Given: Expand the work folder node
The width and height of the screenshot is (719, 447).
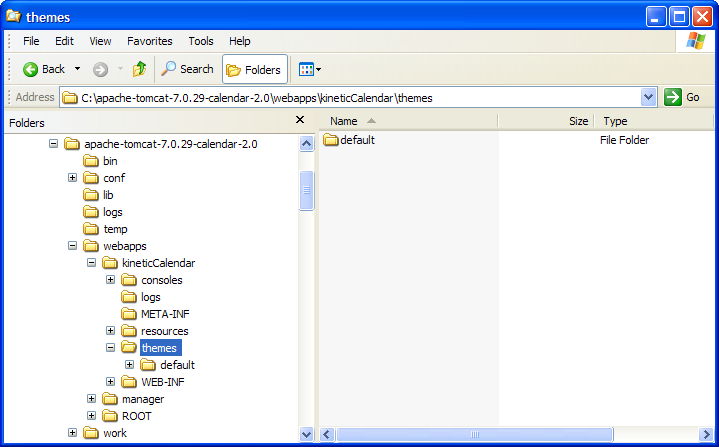Looking at the screenshot, I should coord(72,433).
